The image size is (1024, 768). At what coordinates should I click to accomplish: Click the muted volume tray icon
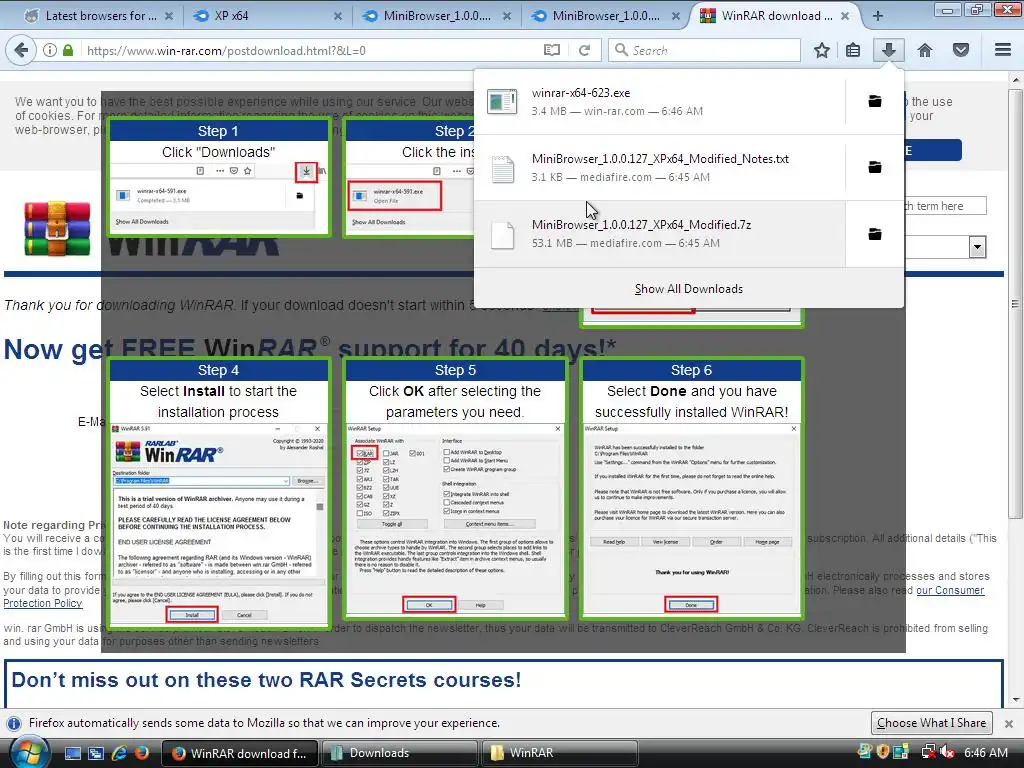click(x=947, y=752)
